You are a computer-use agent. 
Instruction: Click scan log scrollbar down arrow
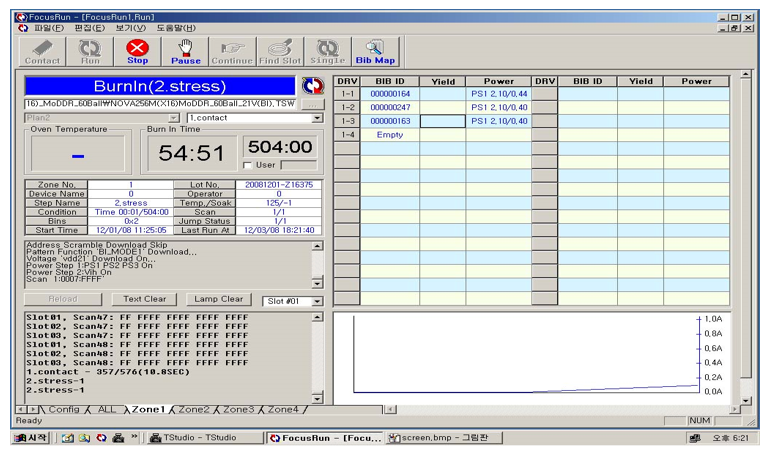[x=318, y=399]
